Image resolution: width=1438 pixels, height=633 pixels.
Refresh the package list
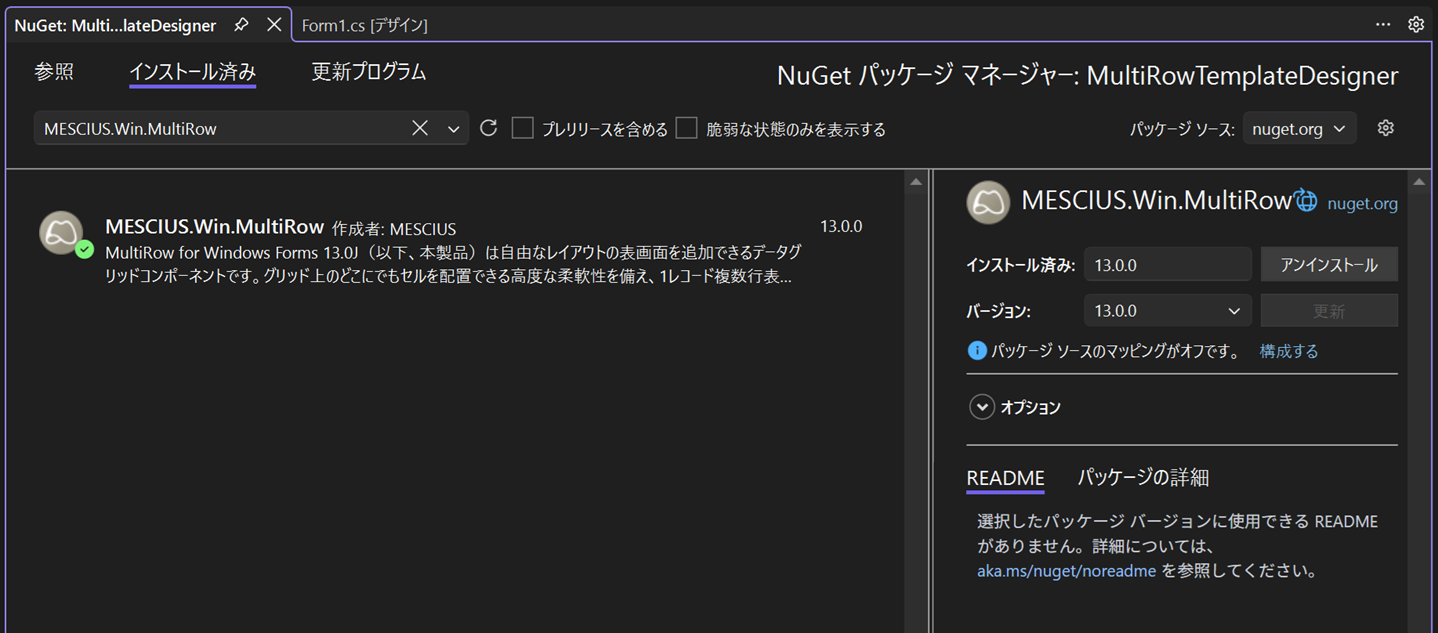[488, 128]
